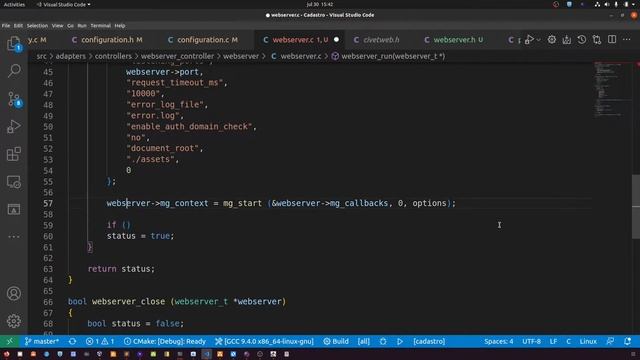
Task: Open the View menu
Action: pyautogui.click(x=57, y=25)
